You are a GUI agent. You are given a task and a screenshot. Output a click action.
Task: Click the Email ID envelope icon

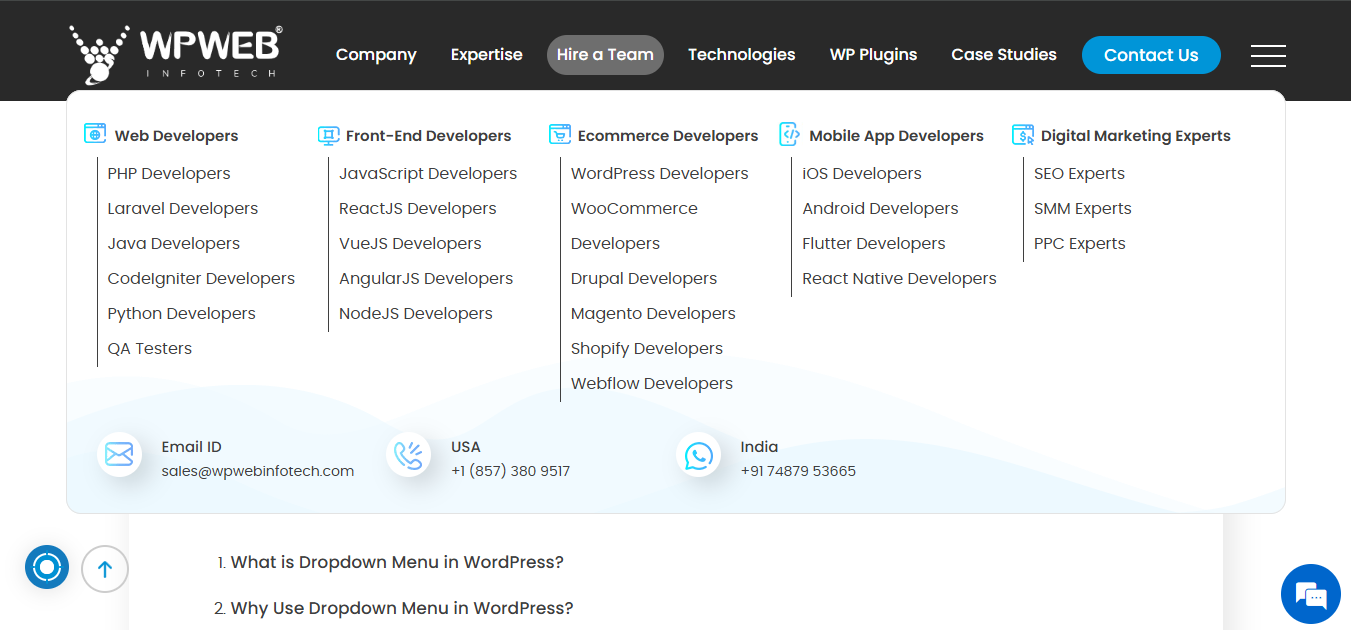(x=119, y=455)
